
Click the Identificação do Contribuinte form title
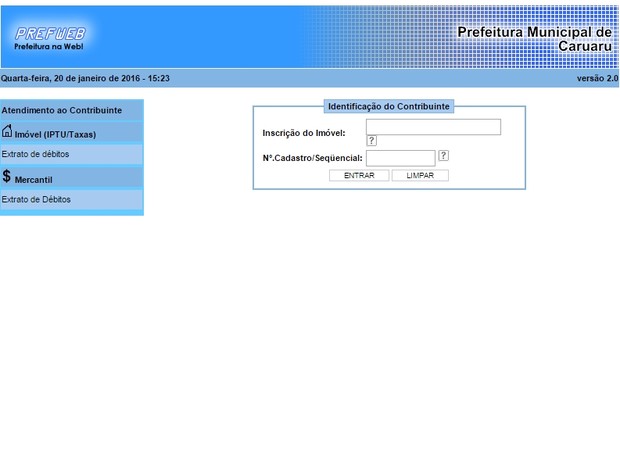coord(389,106)
